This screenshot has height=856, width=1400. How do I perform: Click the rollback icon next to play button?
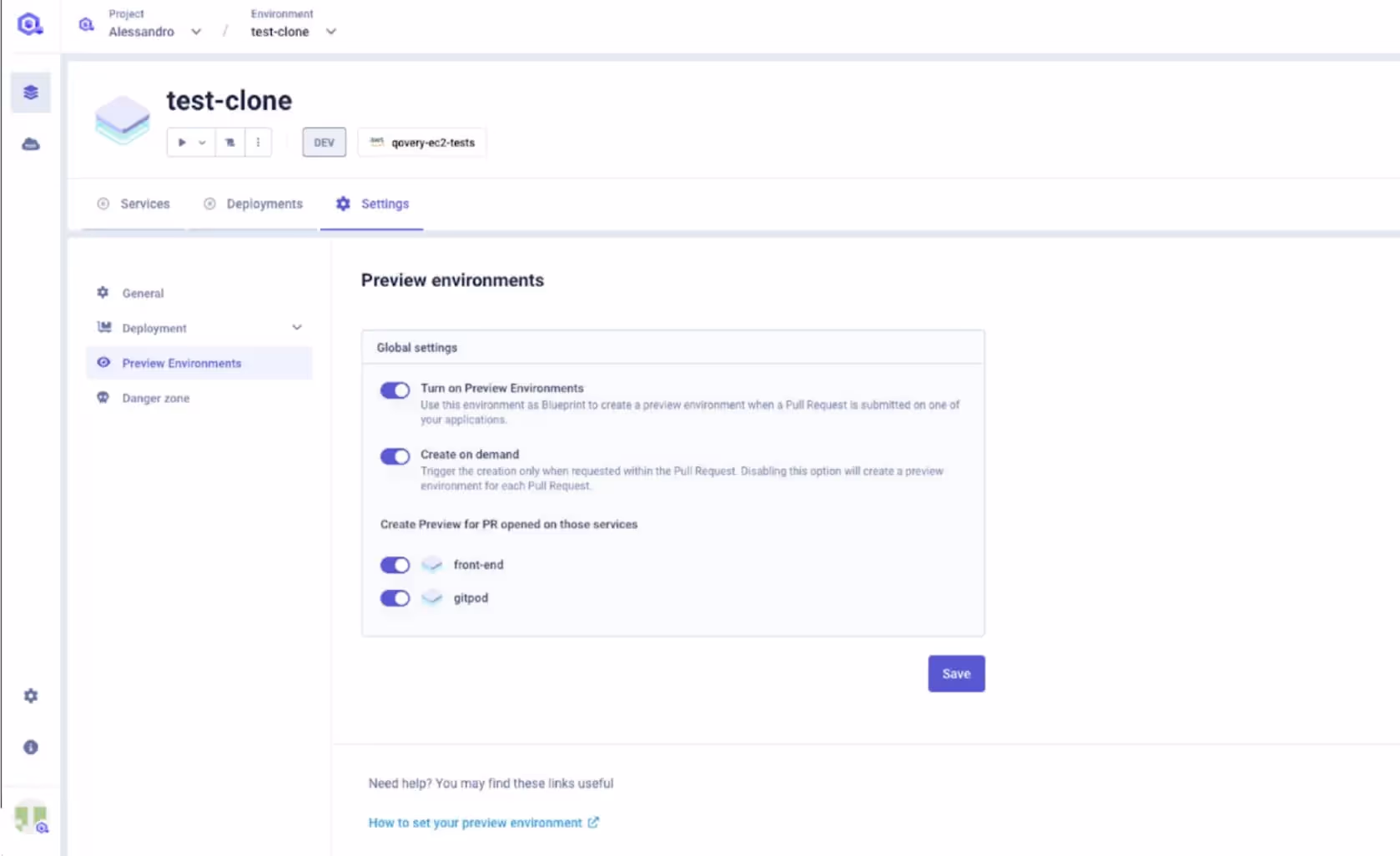click(229, 142)
